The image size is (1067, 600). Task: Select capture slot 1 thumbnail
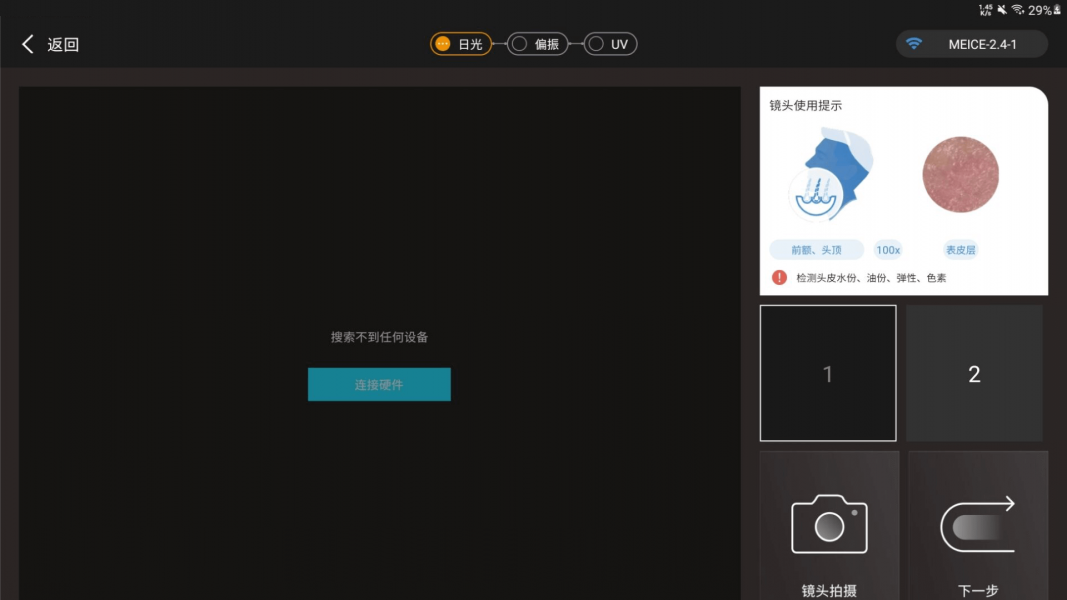pos(827,373)
